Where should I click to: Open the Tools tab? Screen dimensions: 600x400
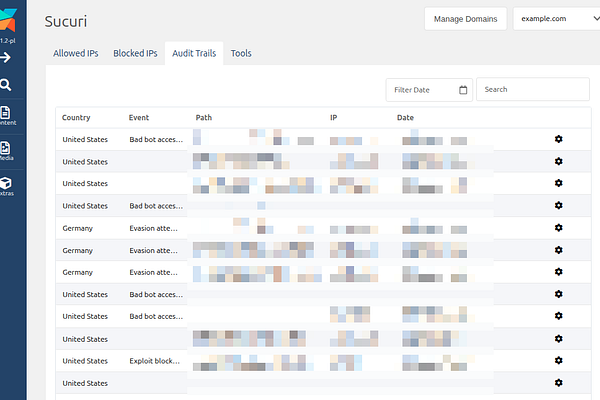(x=241, y=53)
